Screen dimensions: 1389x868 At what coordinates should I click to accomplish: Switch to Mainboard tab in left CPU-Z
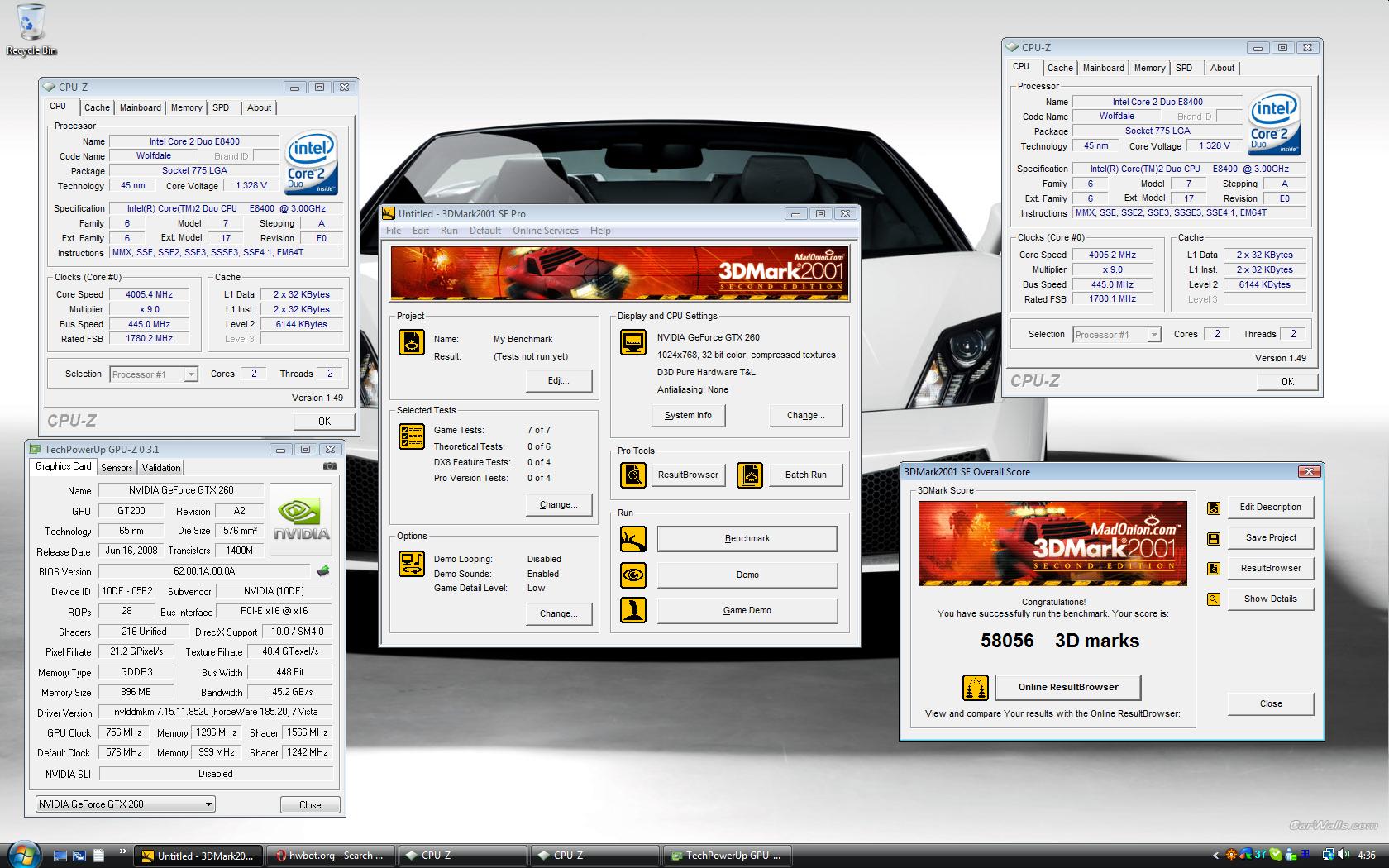coord(141,107)
